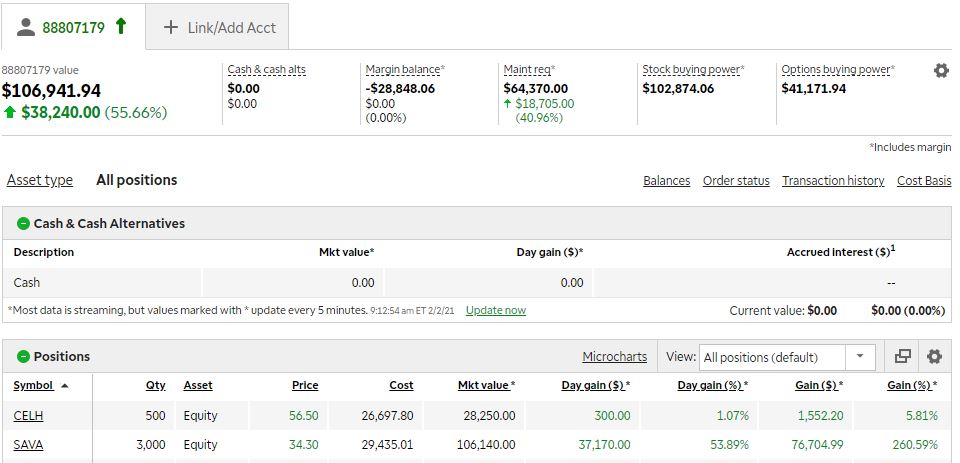This screenshot has height=463, width=960.
Task: Click the plus icon for Link/Add Acct
Action: coord(171,27)
